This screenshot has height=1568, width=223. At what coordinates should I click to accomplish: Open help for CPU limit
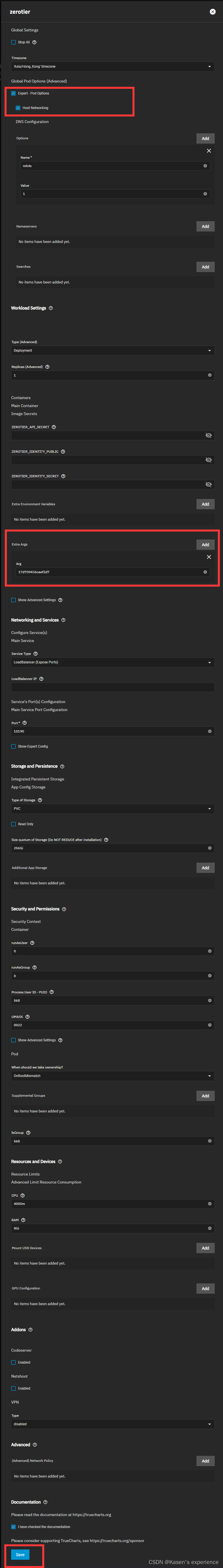23,1195
